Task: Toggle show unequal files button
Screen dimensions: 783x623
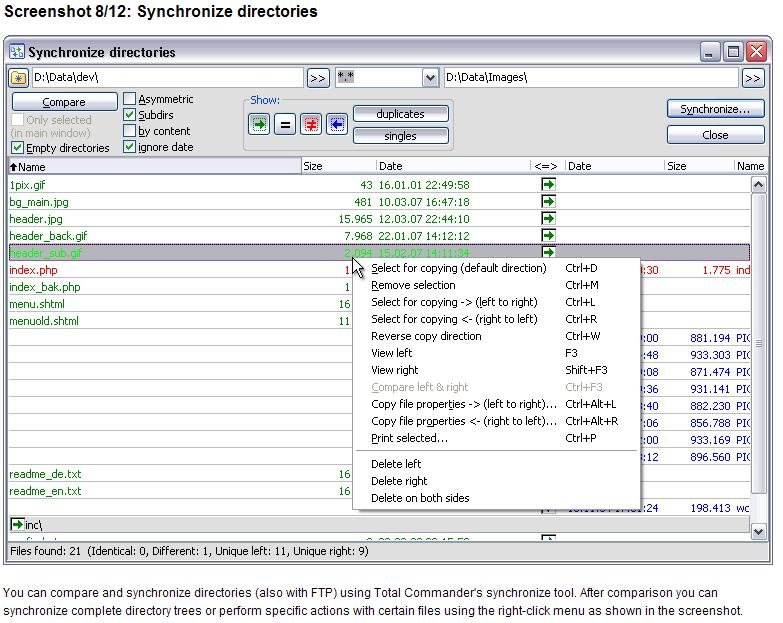Action: (311, 124)
